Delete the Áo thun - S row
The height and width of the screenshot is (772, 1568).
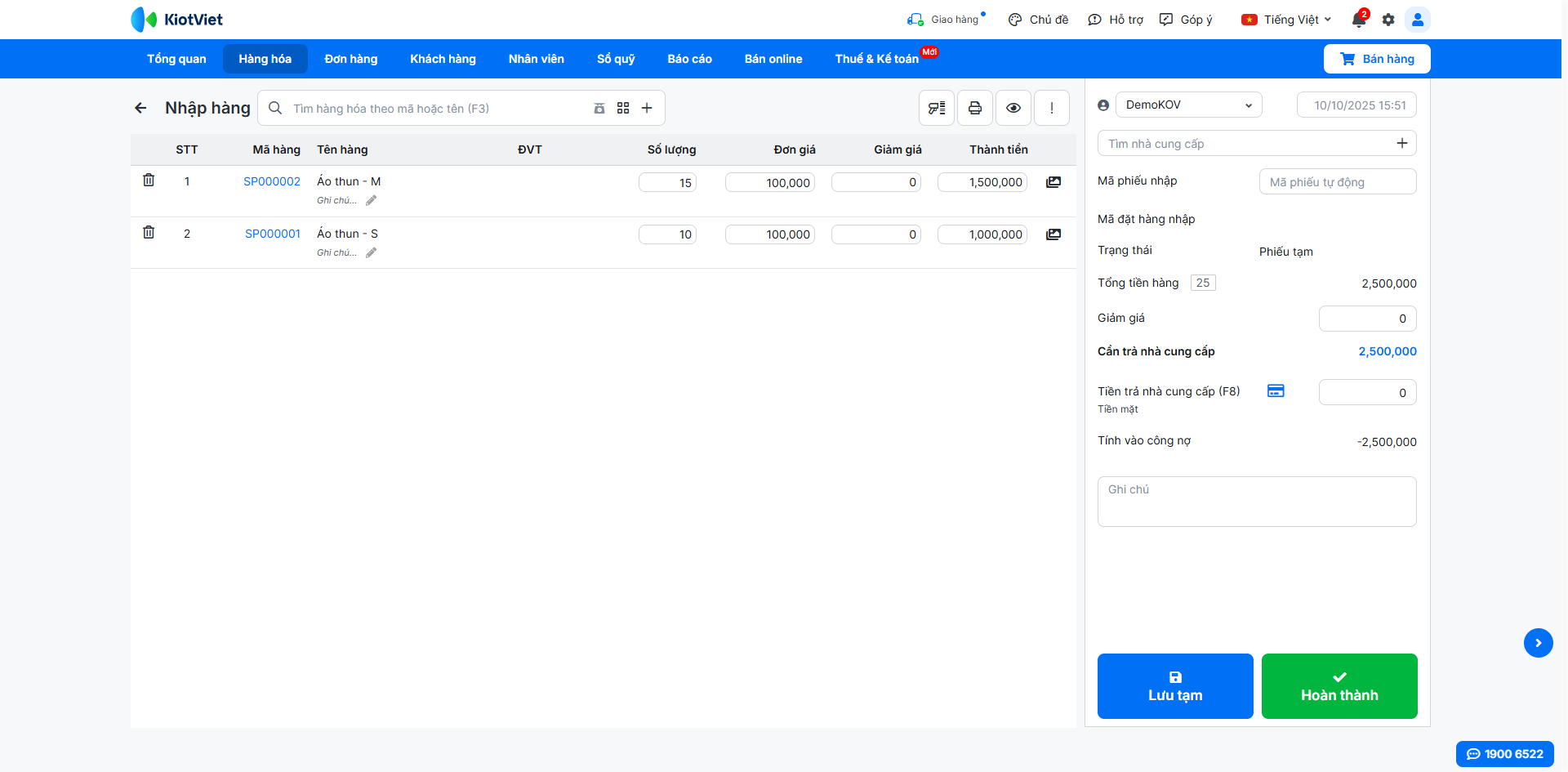[x=149, y=232]
